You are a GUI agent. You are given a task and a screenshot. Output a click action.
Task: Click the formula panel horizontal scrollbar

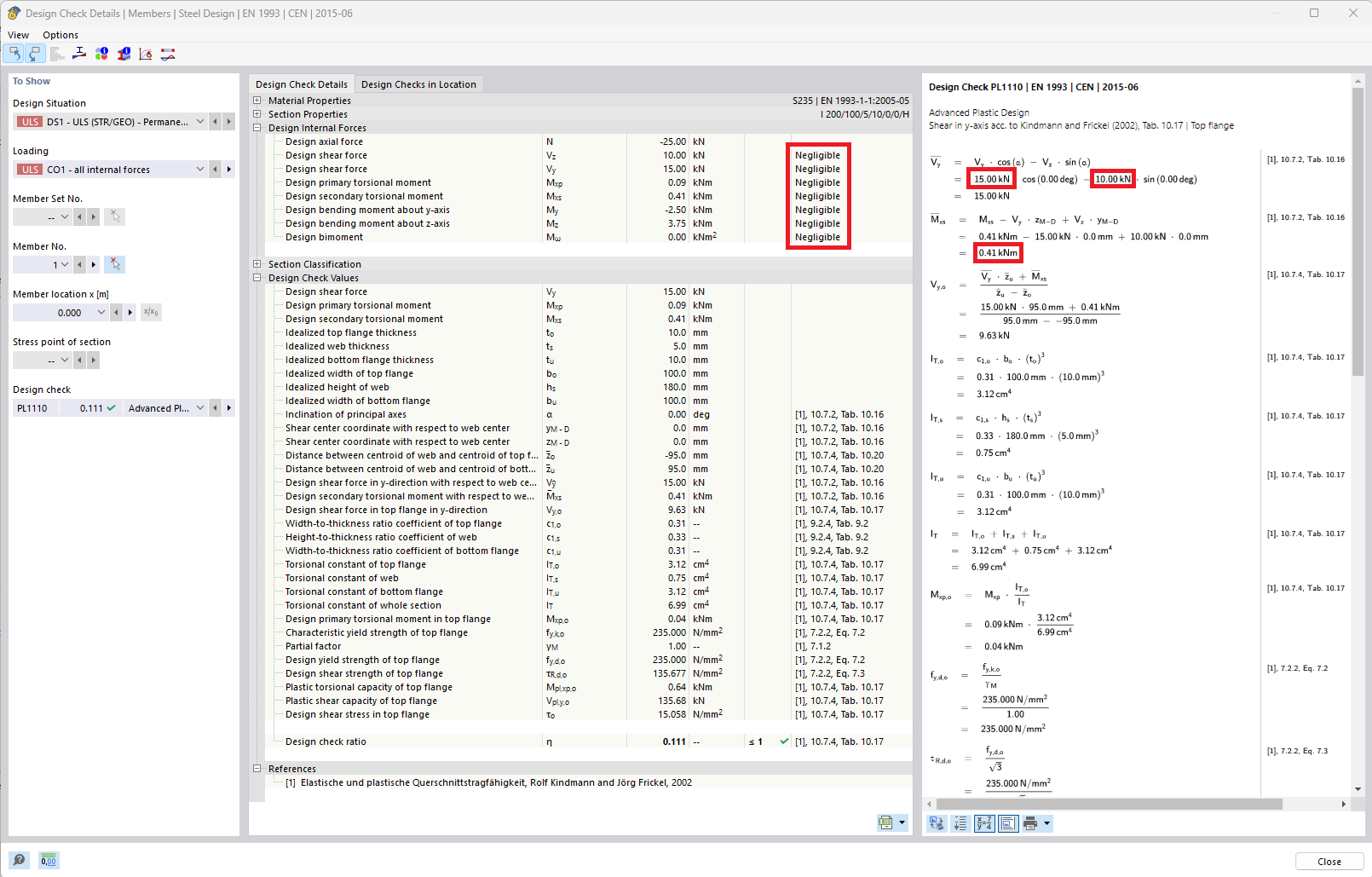(1109, 804)
